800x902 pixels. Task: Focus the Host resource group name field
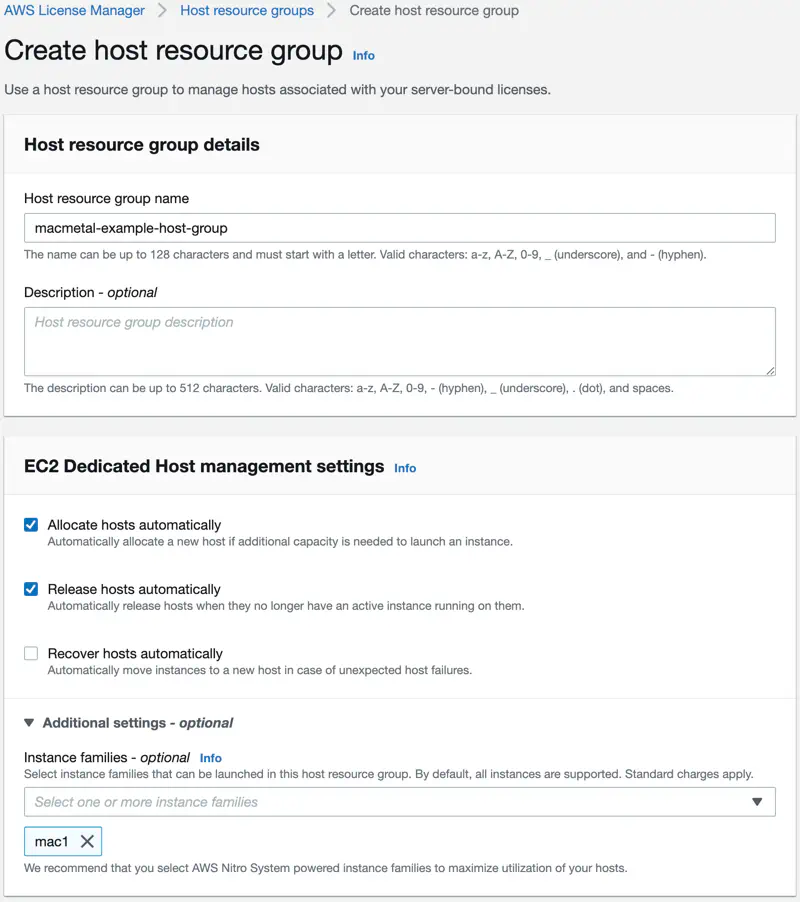coord(400,227)
